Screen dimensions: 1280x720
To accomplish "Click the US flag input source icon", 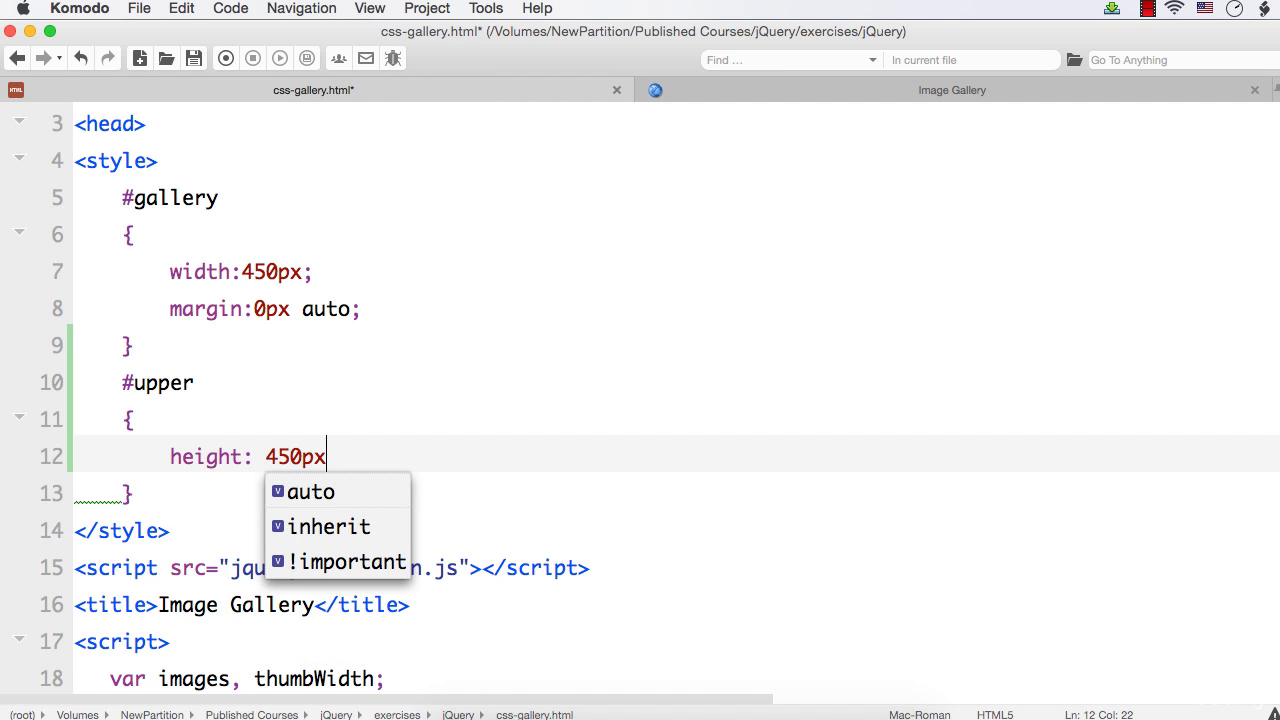I will [x=1205, y=8].
